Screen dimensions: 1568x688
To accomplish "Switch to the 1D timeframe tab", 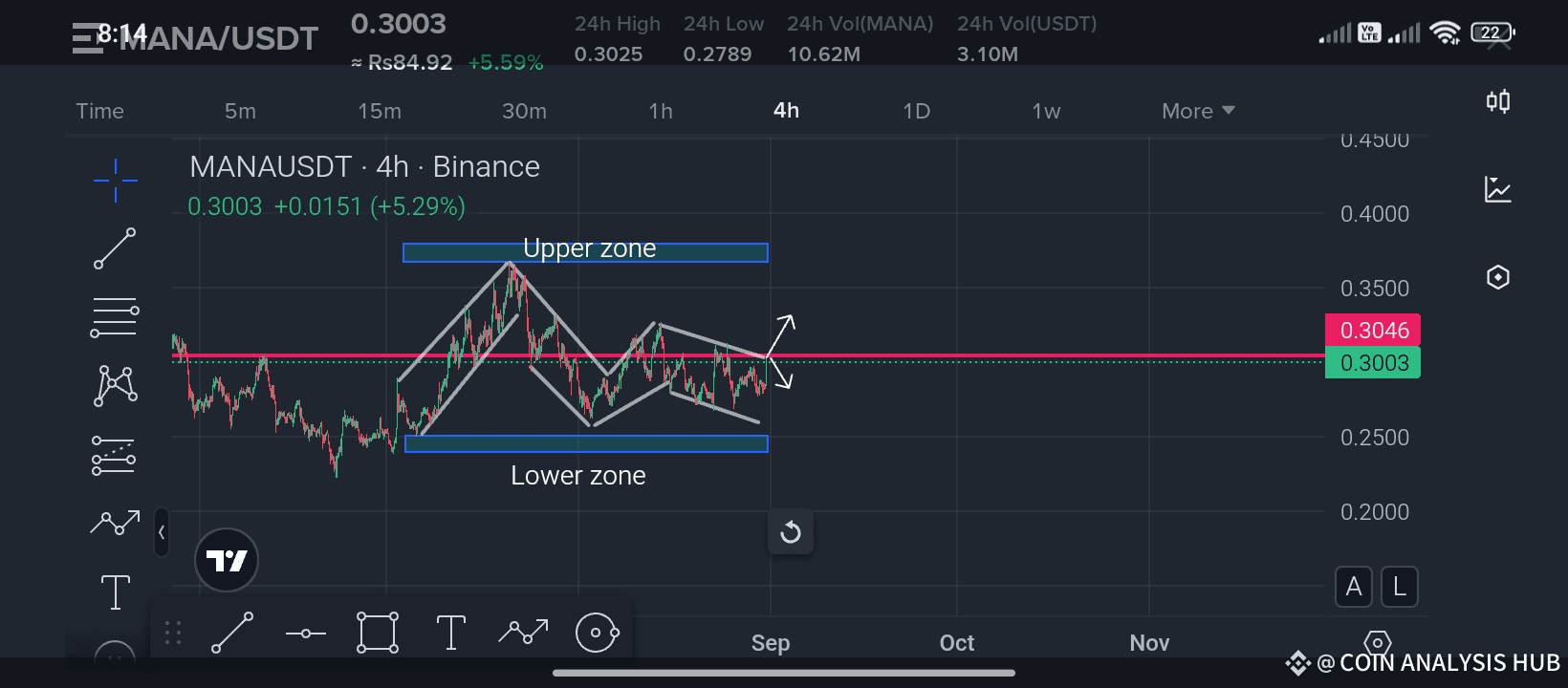I will coord(916,111).
